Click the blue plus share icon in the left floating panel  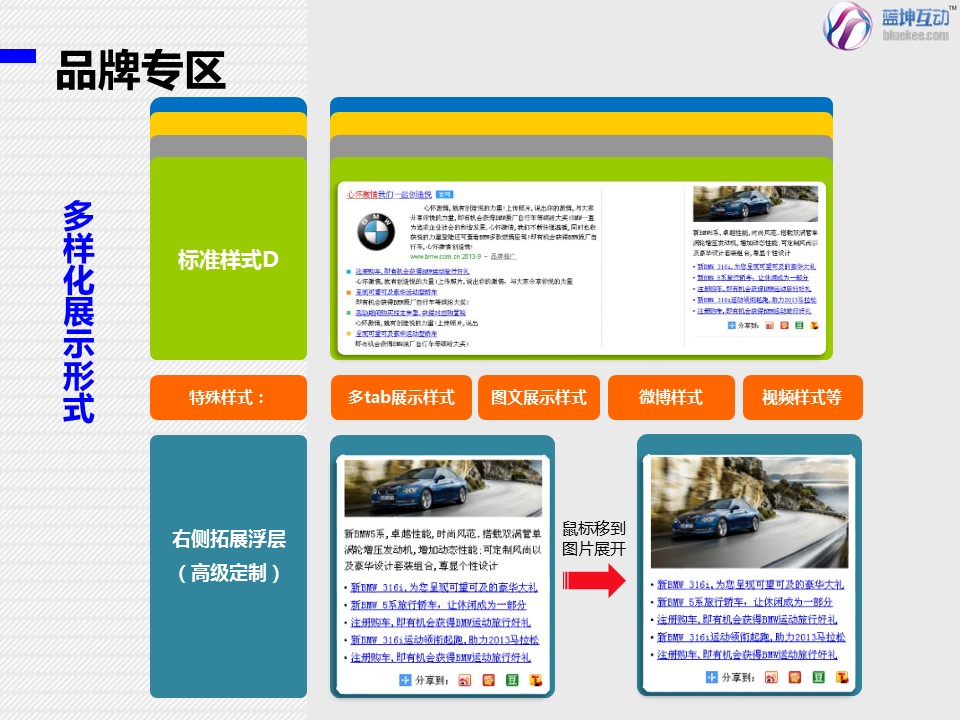(405, 681)
